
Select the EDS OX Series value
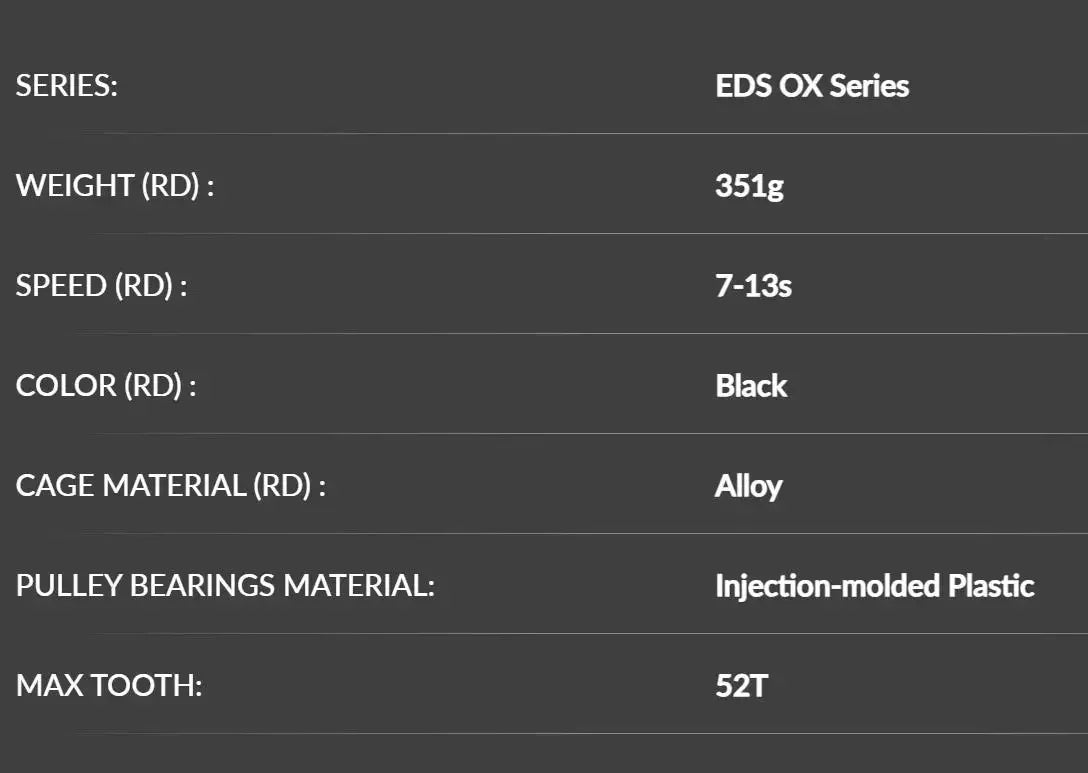pyautogui.click(x=812, y=86)
